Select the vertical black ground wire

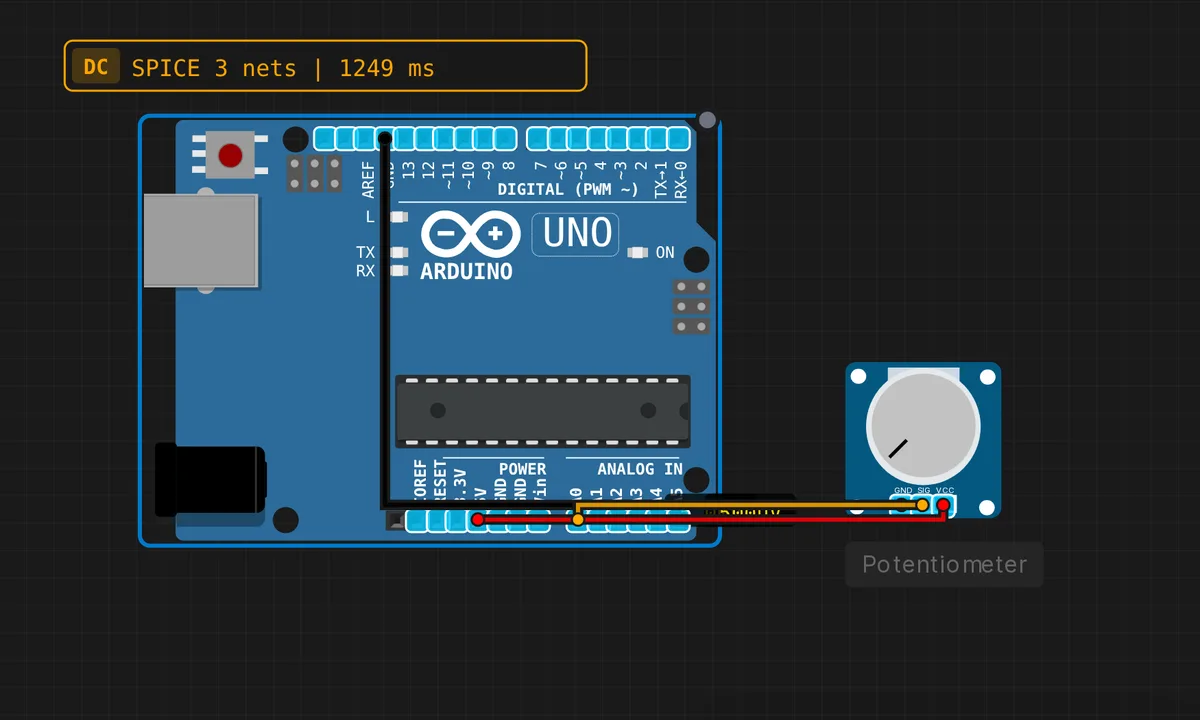[x=384, y=320]
